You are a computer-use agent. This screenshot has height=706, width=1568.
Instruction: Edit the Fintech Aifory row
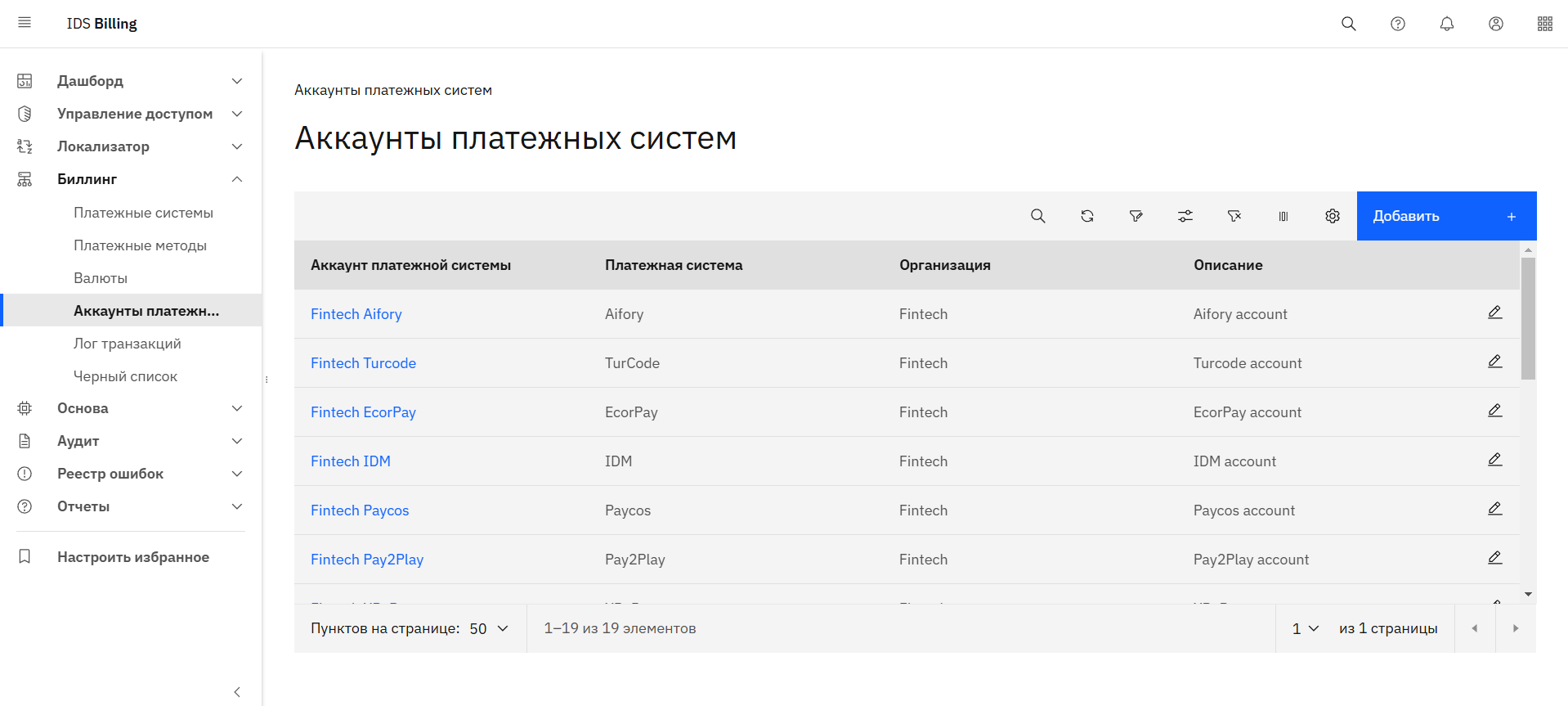pyautogui.click(x=1494, y=313)
